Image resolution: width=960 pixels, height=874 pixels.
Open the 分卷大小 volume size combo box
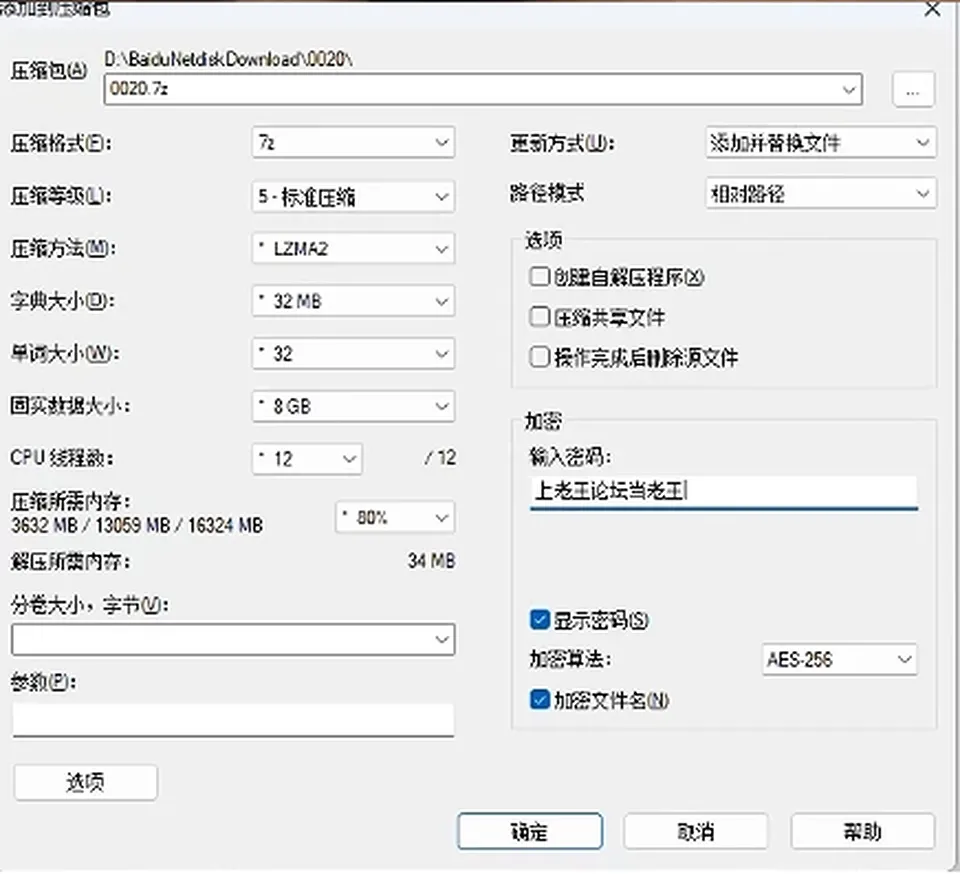pos(233,640)
